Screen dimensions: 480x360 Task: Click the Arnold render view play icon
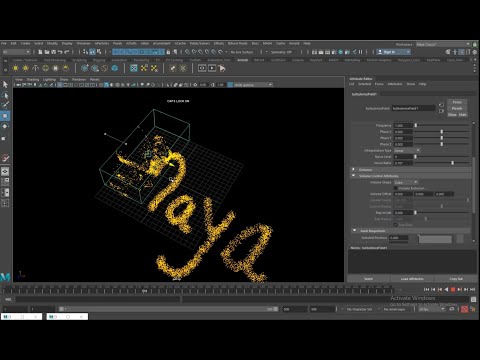212,68
